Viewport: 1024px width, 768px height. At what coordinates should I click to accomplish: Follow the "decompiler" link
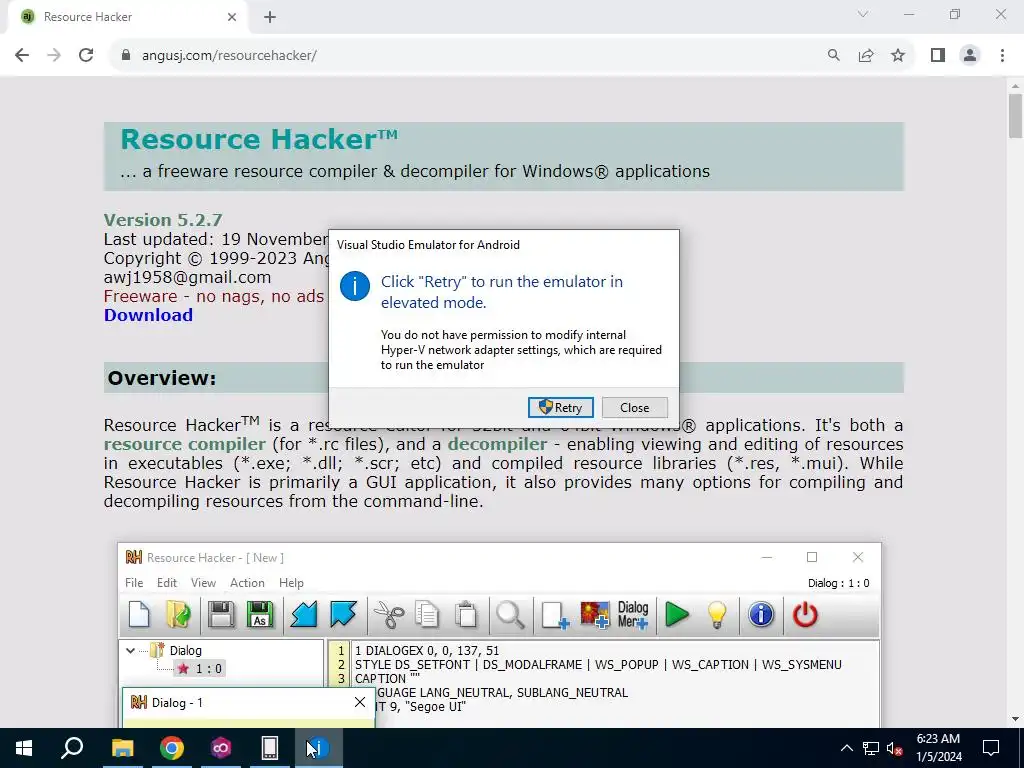click(x=497, y=444)
